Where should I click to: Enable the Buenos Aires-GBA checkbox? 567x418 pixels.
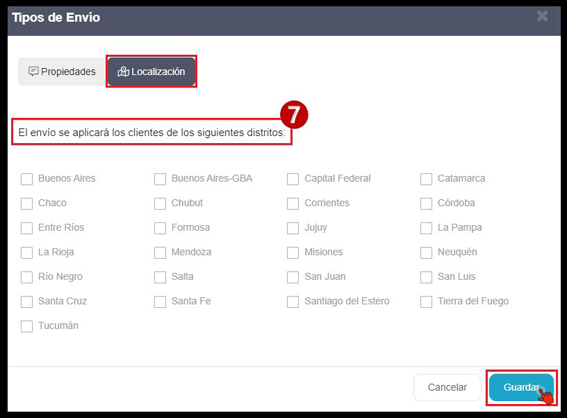click(160, 179)
